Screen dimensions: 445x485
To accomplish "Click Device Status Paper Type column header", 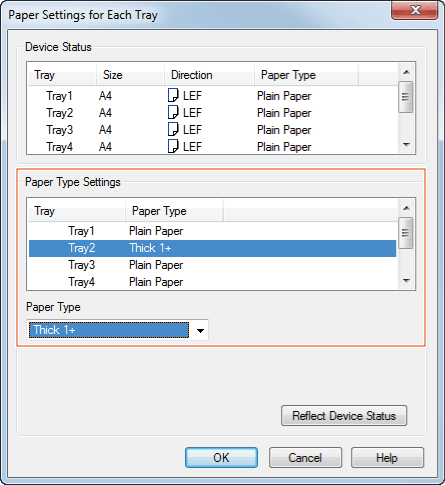I will pyautogui.click(x=306, y=75).
